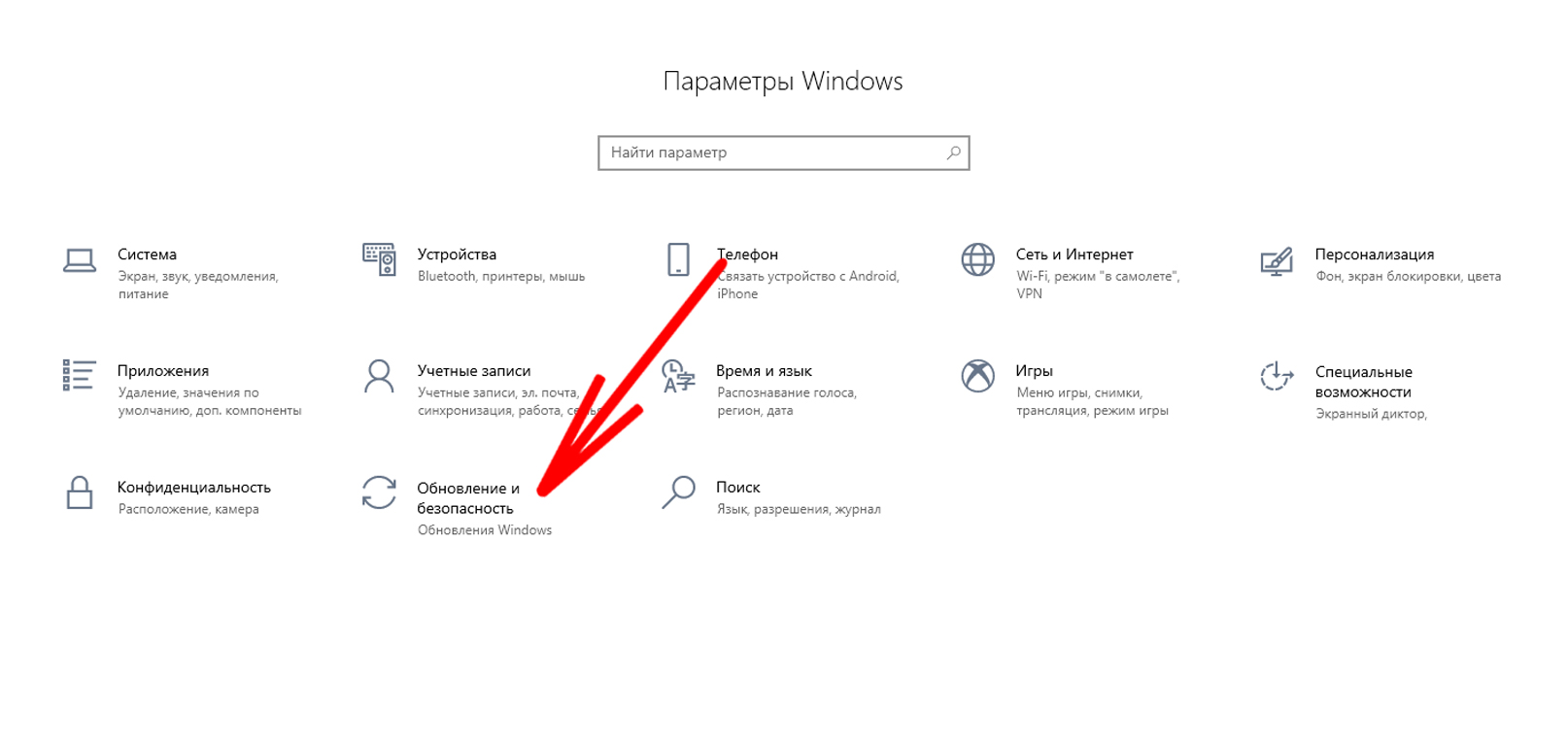The image size is (1568, 746).
Task: Open the Обновление и безопасность arrows icon
Action: click(x=379, y=492)
